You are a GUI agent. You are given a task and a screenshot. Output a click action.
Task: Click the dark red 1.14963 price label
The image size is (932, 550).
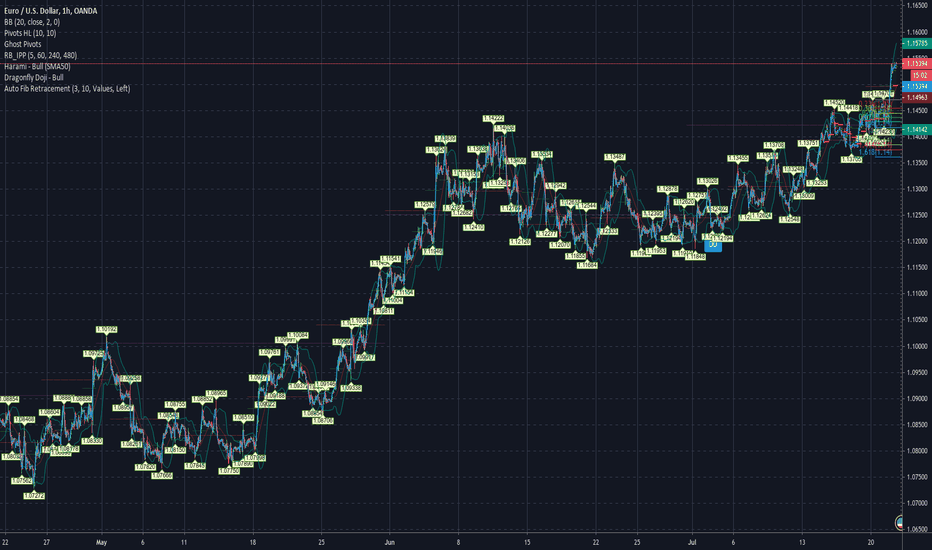coord(917,98)
